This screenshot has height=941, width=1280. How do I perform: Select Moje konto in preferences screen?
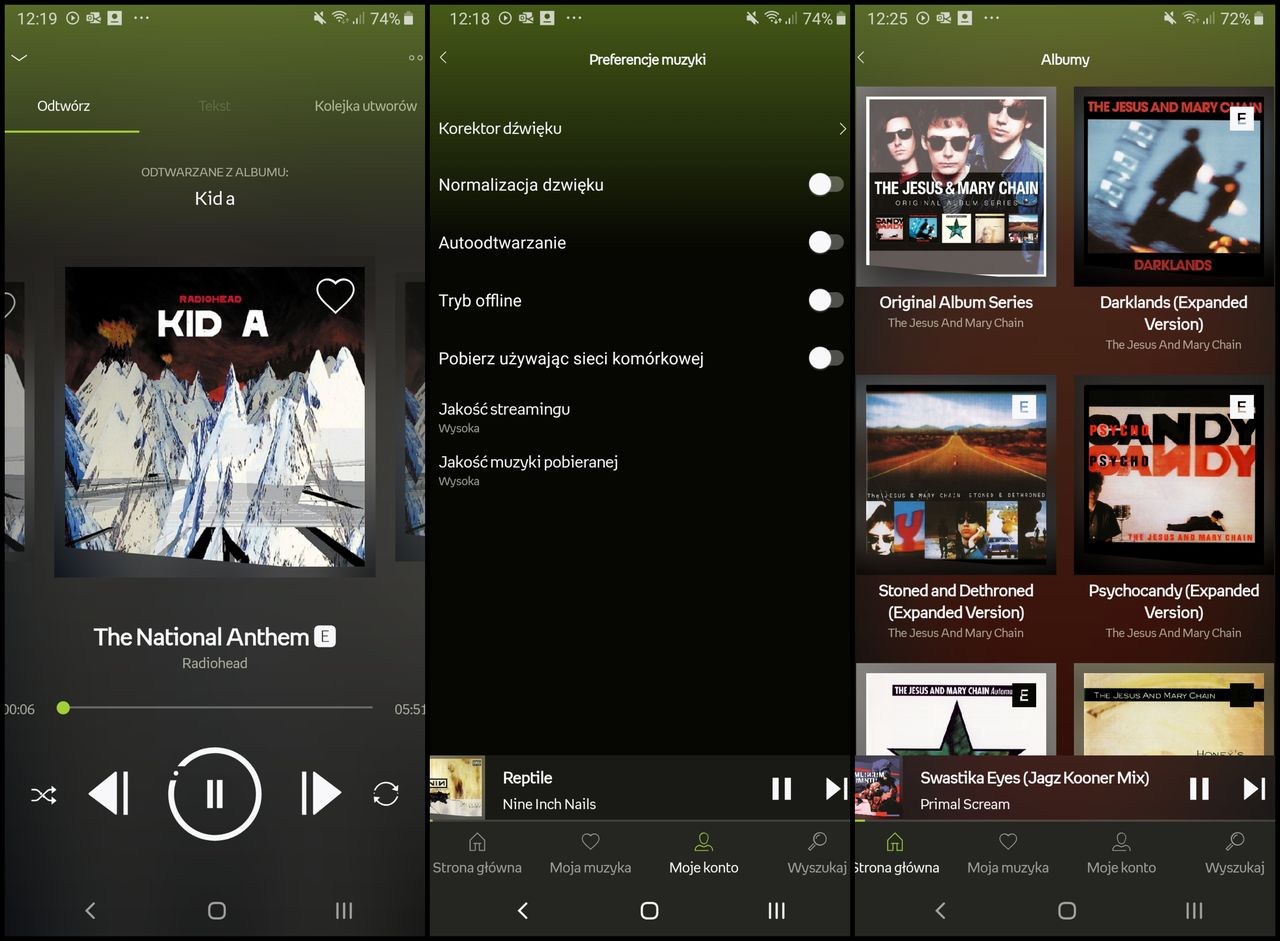coord(704,854)
